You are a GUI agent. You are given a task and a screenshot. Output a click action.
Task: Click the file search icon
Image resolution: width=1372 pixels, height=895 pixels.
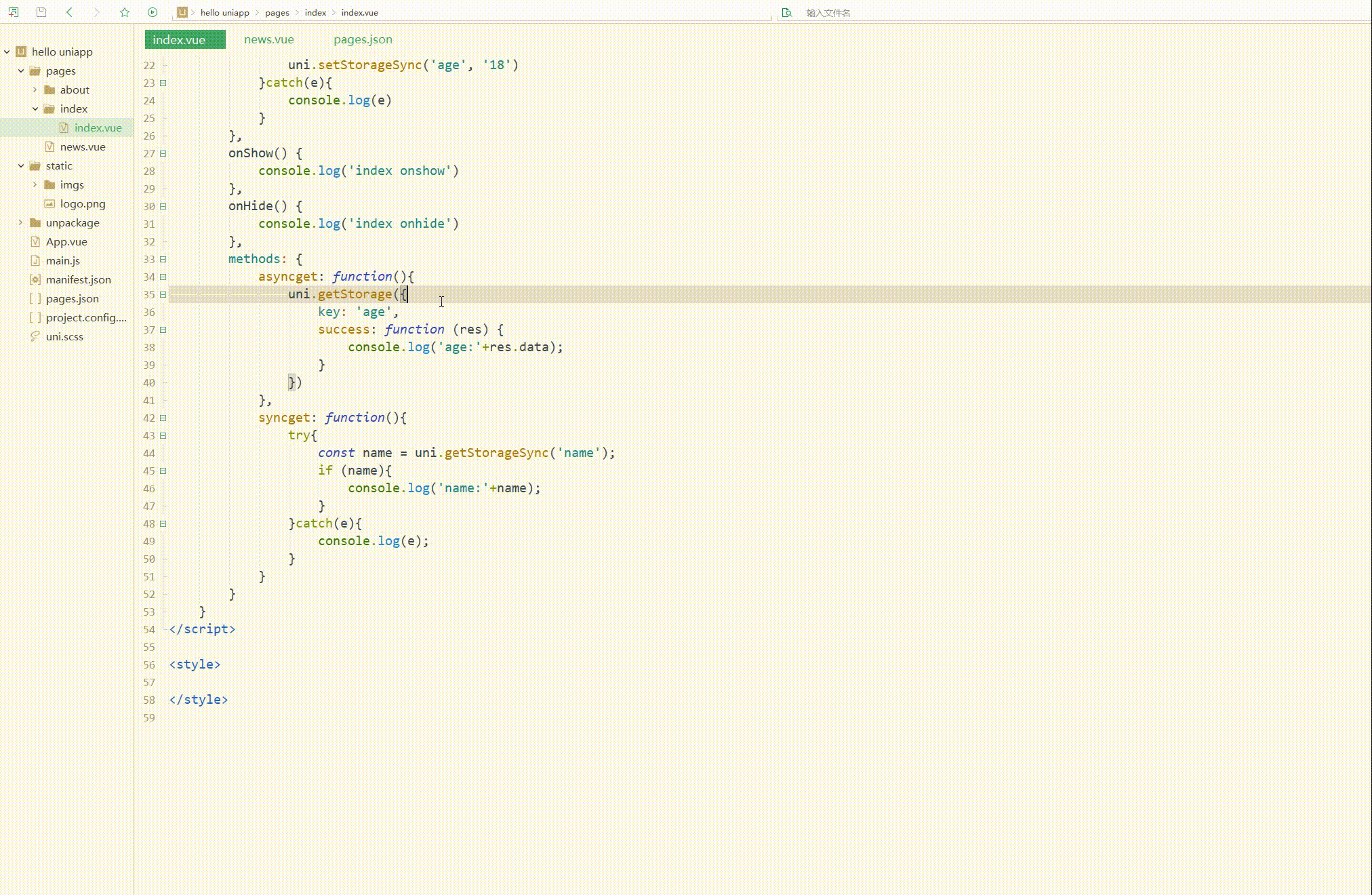click(787, 12)
